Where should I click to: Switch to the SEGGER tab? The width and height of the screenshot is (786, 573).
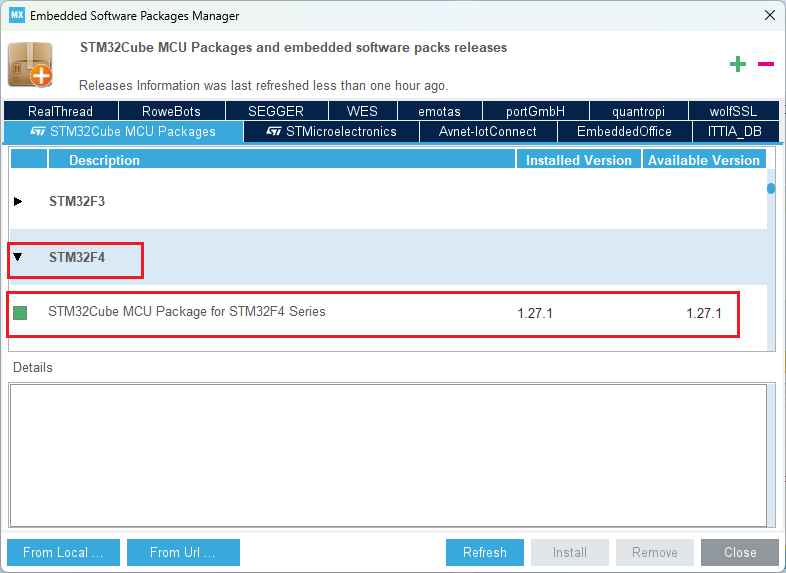(x=275, y=111)
